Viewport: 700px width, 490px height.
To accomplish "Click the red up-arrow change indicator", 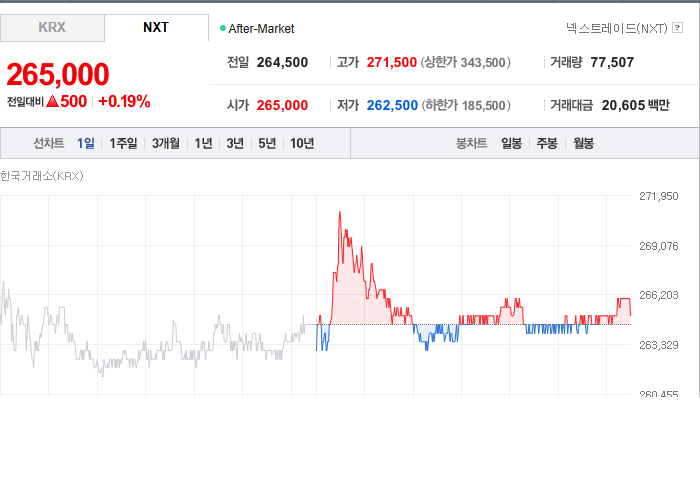I will click(53, 102).
